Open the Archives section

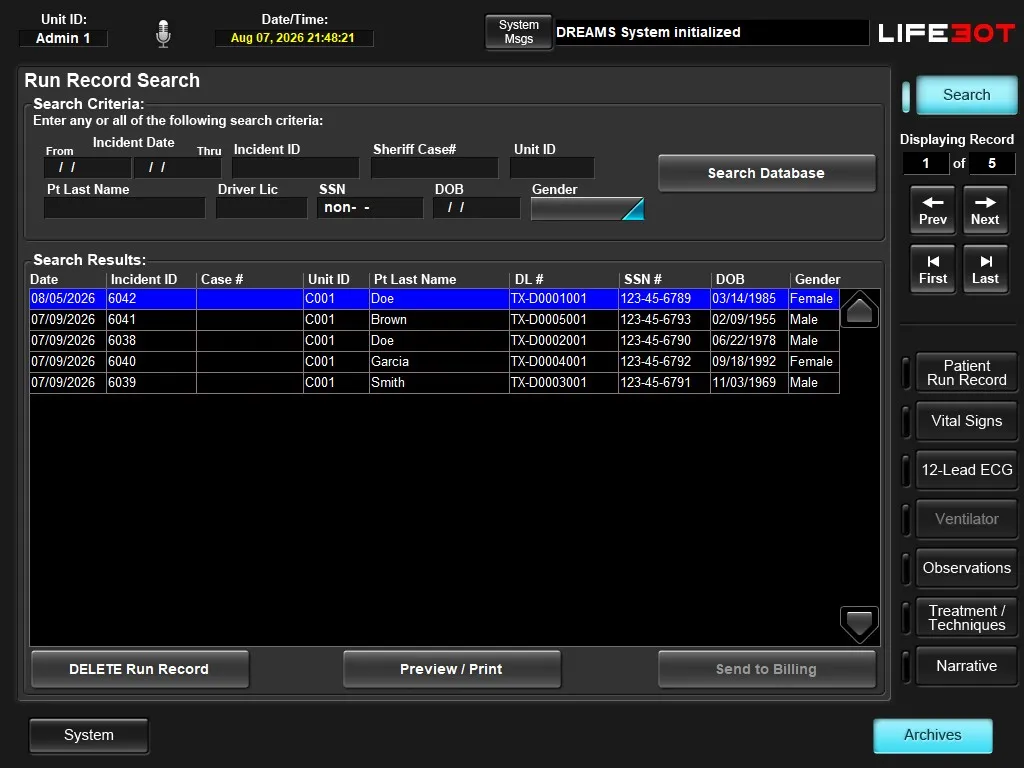[933, 735]
